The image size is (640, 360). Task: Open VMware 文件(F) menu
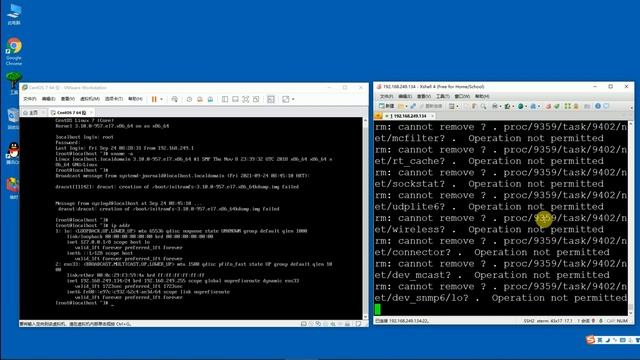30,99
